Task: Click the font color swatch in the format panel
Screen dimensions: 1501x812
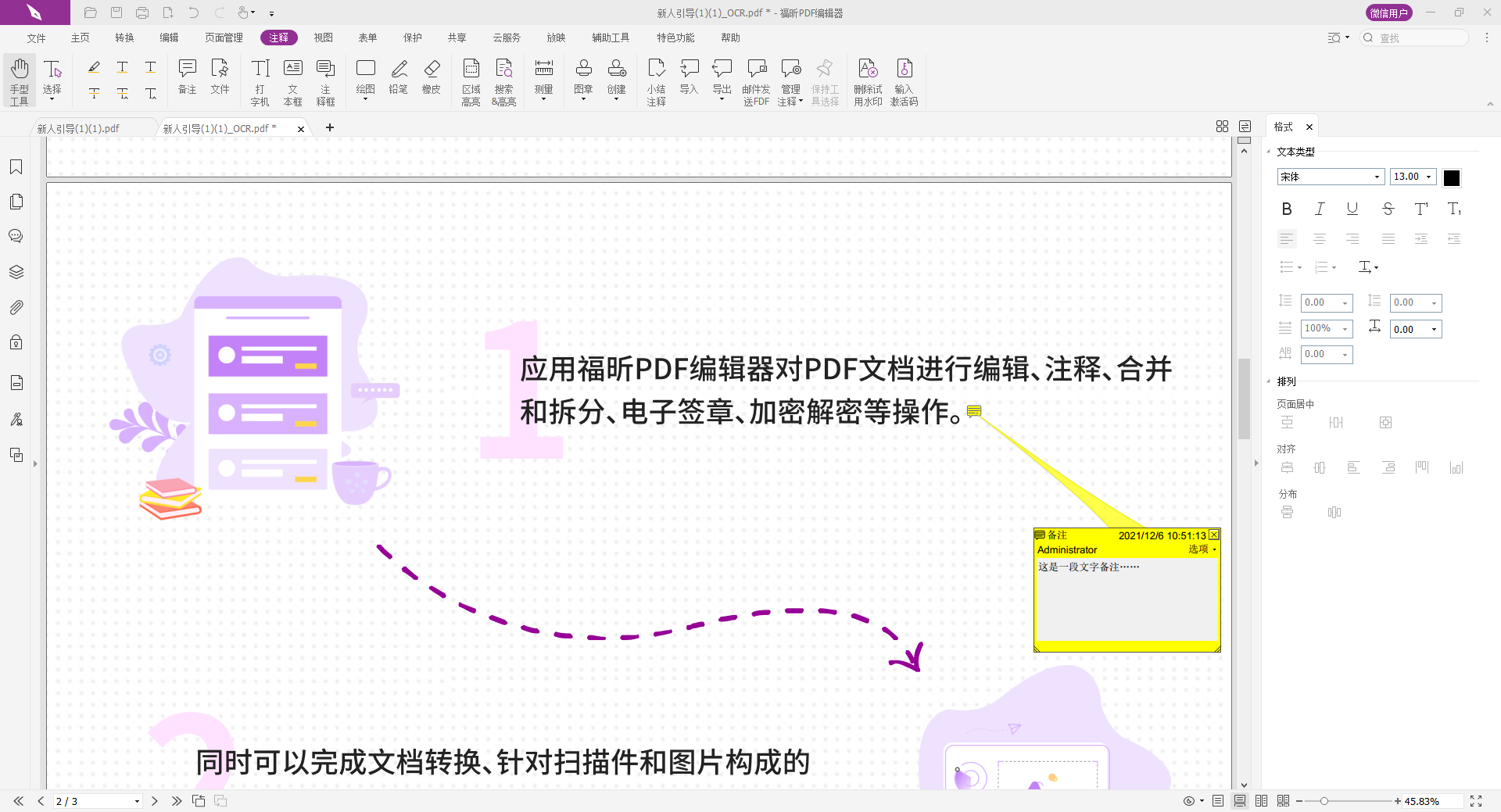Action: click(1452, 177)
